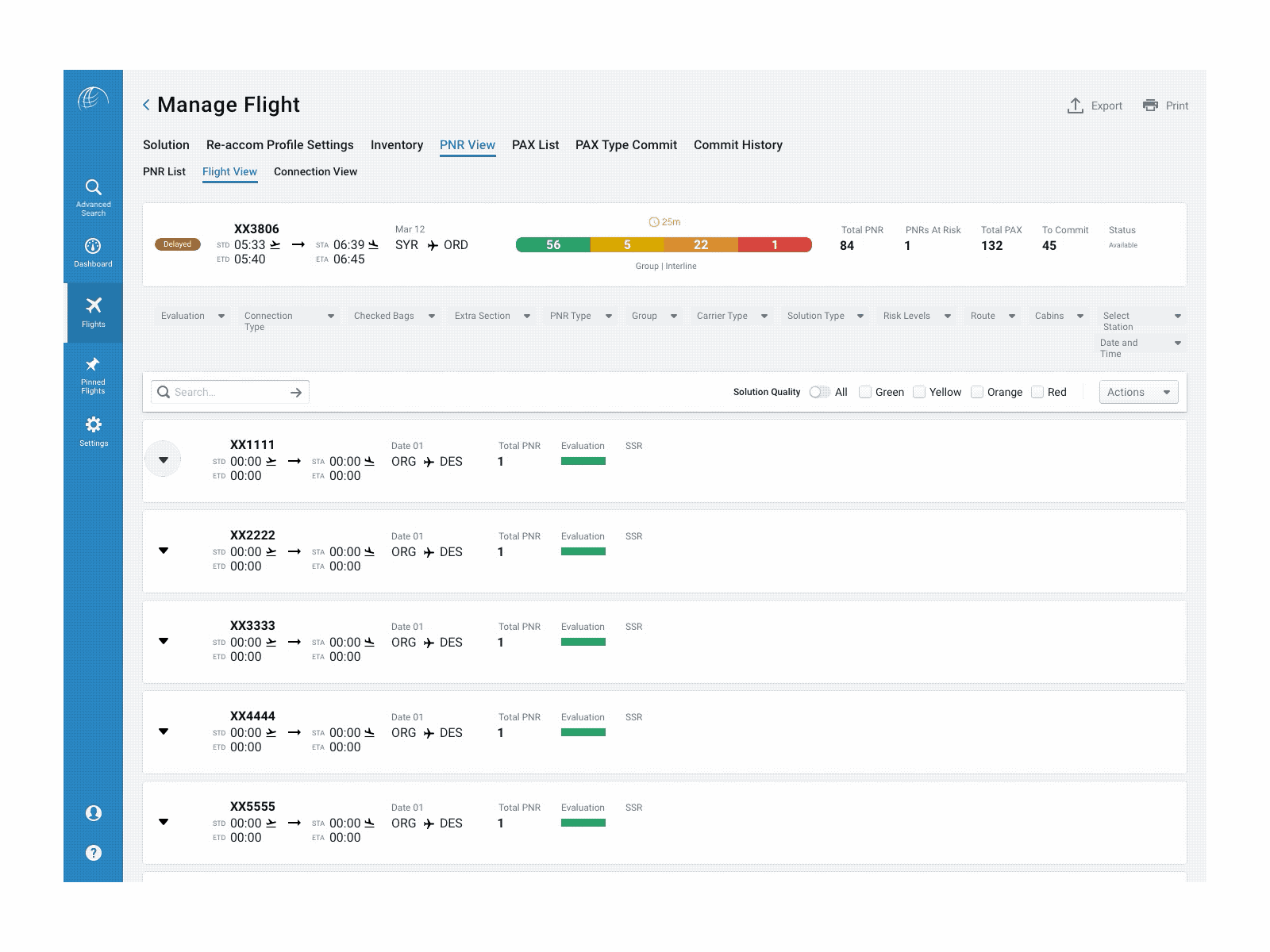This screenshot has width=1270, height=952.
Task: Open the Dashboard from the sidebar
Action: coord(93,244)
